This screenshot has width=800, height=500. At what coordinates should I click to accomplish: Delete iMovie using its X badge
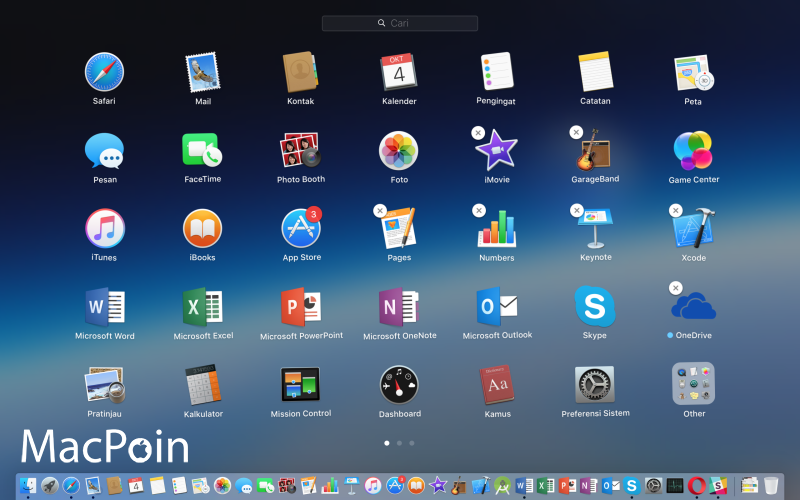(x=478, y=132)
